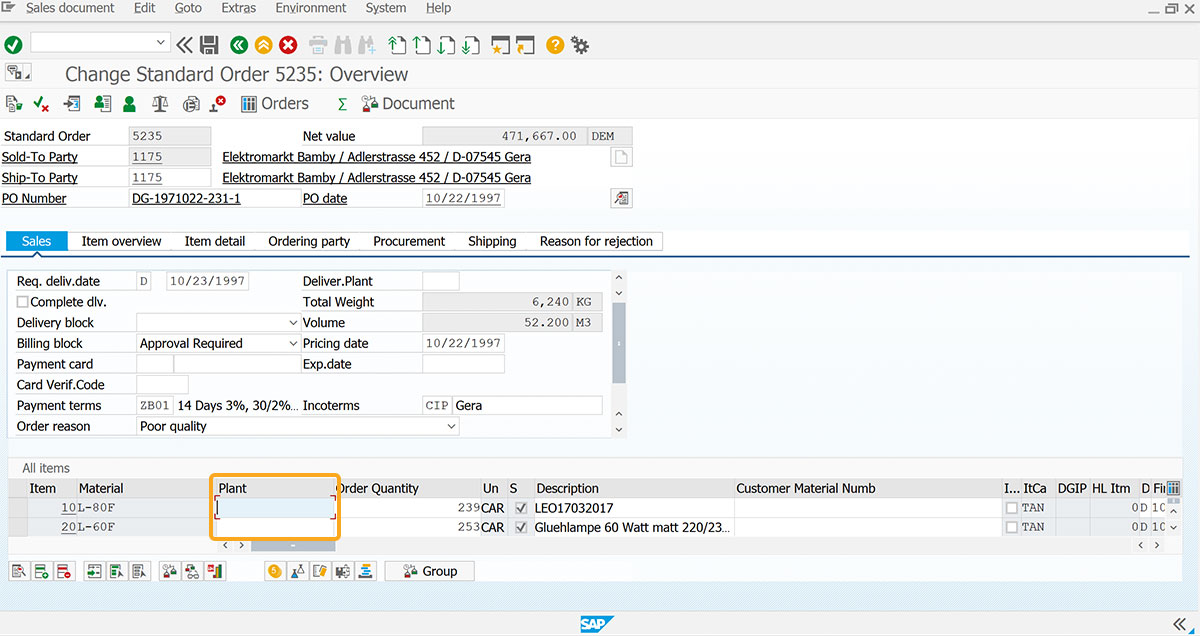This screenshot has height=636, width=1200.
Task: Toggle the I... checkbox in LEO17032017 row
Action: 1012,508
